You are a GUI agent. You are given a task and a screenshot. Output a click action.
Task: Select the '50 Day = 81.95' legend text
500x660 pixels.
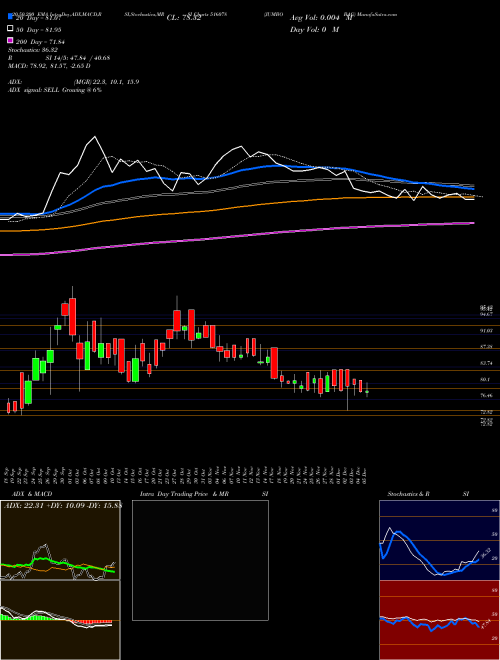[x=39, y=29]
